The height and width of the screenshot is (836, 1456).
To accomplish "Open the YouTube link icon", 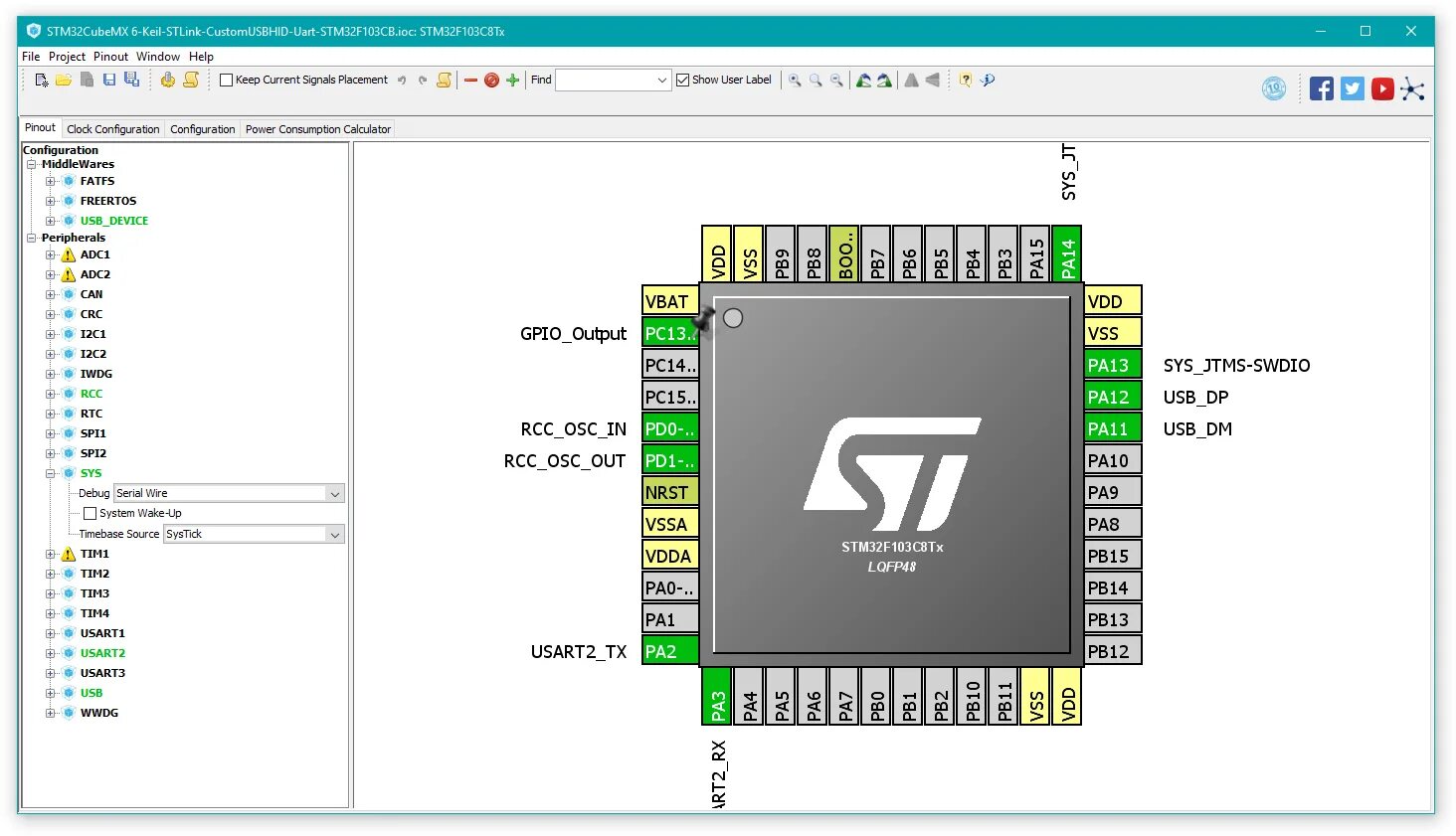I will [x=1382, y=88].
